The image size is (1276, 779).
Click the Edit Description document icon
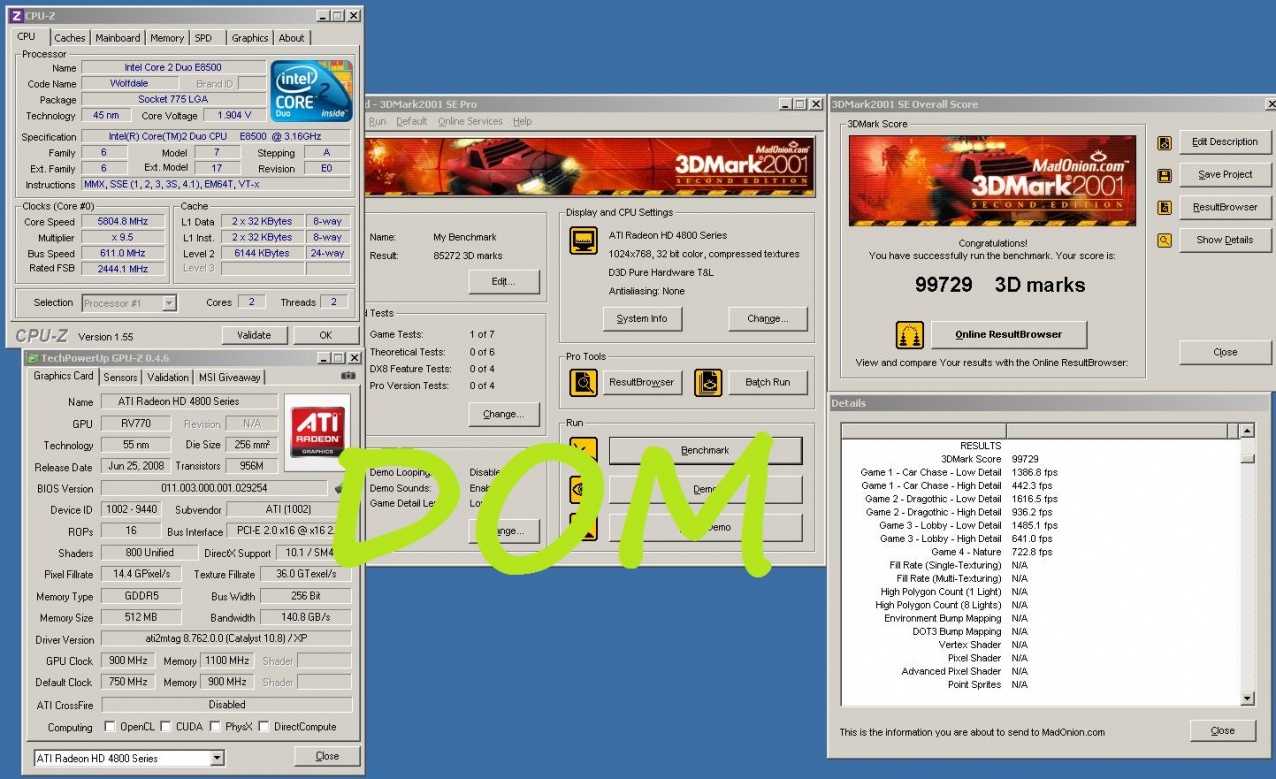[1164, 143]
